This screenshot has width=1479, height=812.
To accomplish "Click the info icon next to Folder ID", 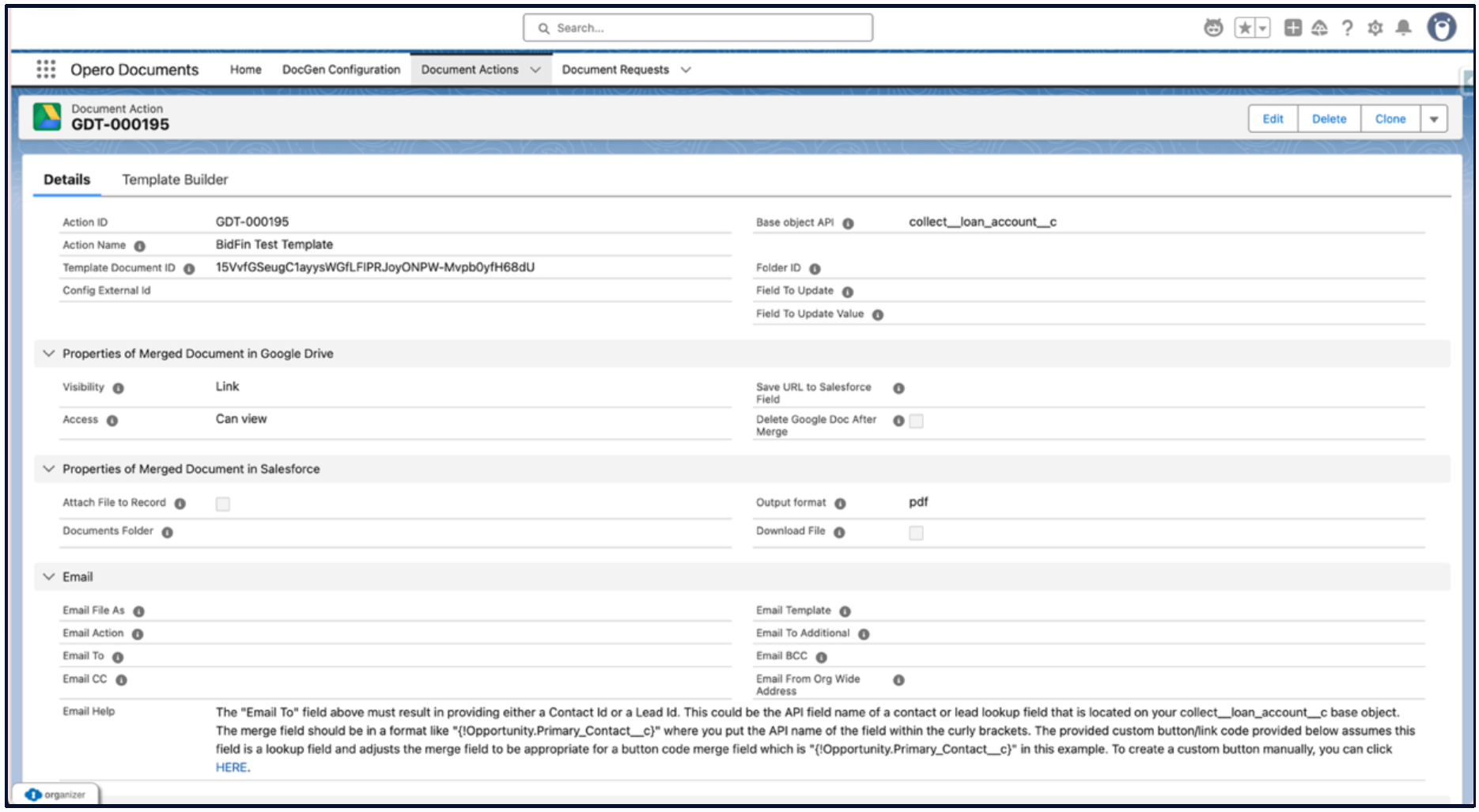I will [x=815, y=269].
